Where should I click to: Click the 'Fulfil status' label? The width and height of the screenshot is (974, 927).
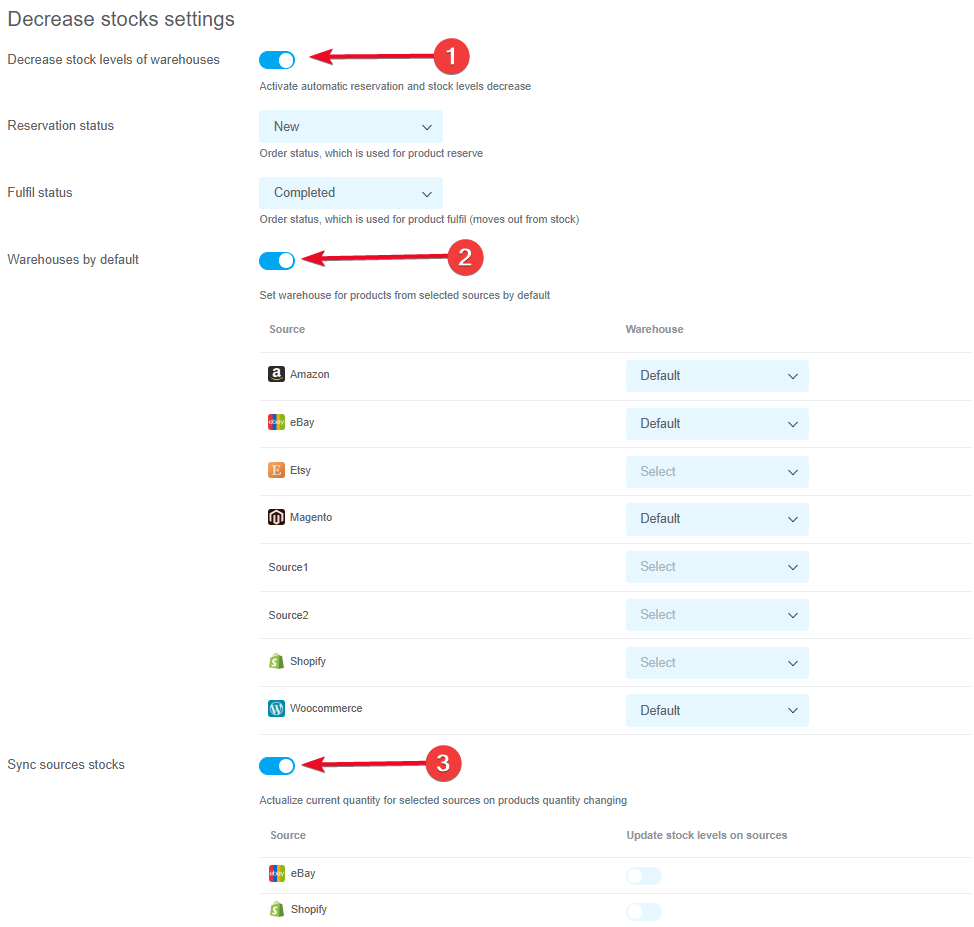[40, 193]
